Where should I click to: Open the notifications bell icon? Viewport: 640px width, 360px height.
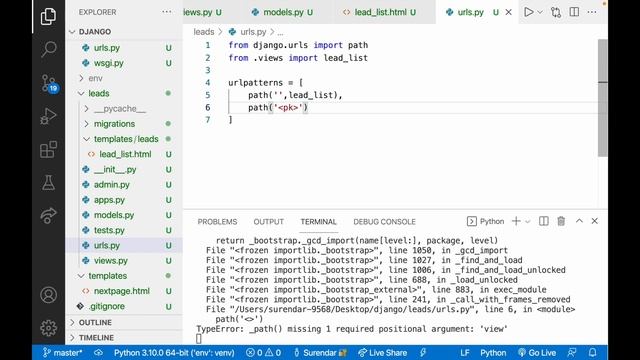pyautogui.click(x=593, y=353)
